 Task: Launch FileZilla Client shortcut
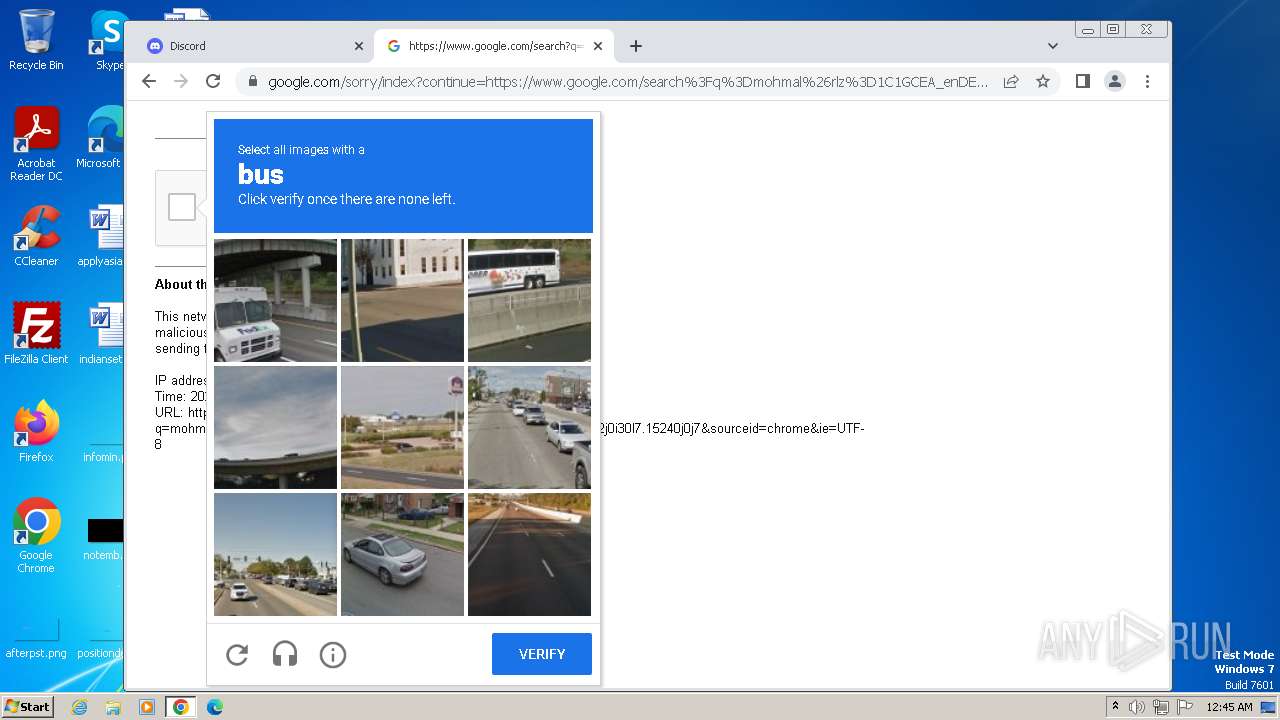(36, 334)
